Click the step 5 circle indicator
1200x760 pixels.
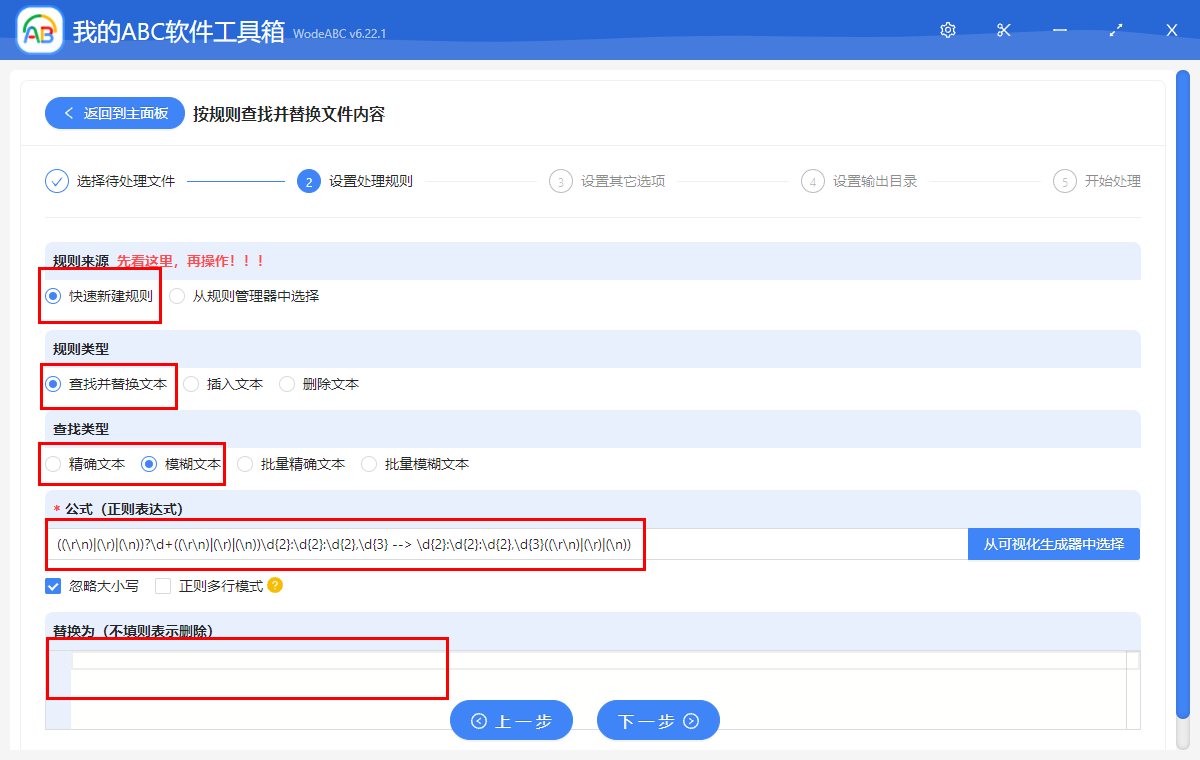coord(1065,181)
